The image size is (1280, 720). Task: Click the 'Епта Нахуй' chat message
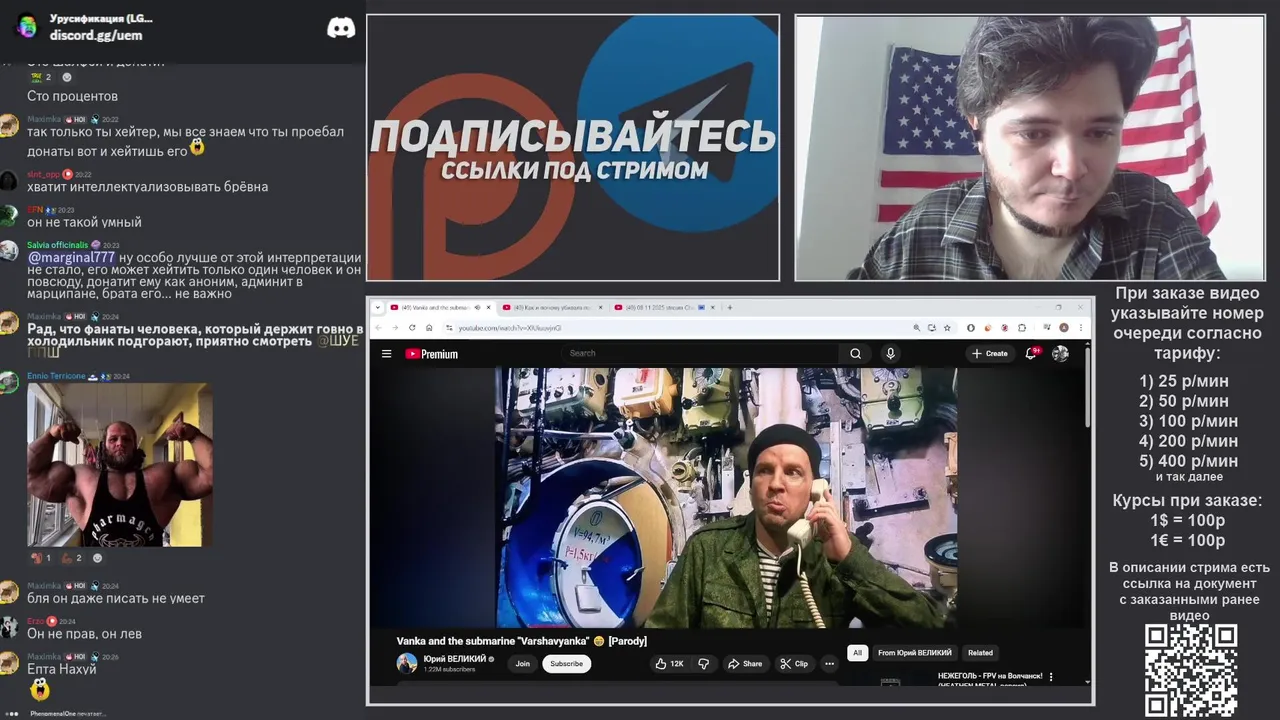click(61, 669)
